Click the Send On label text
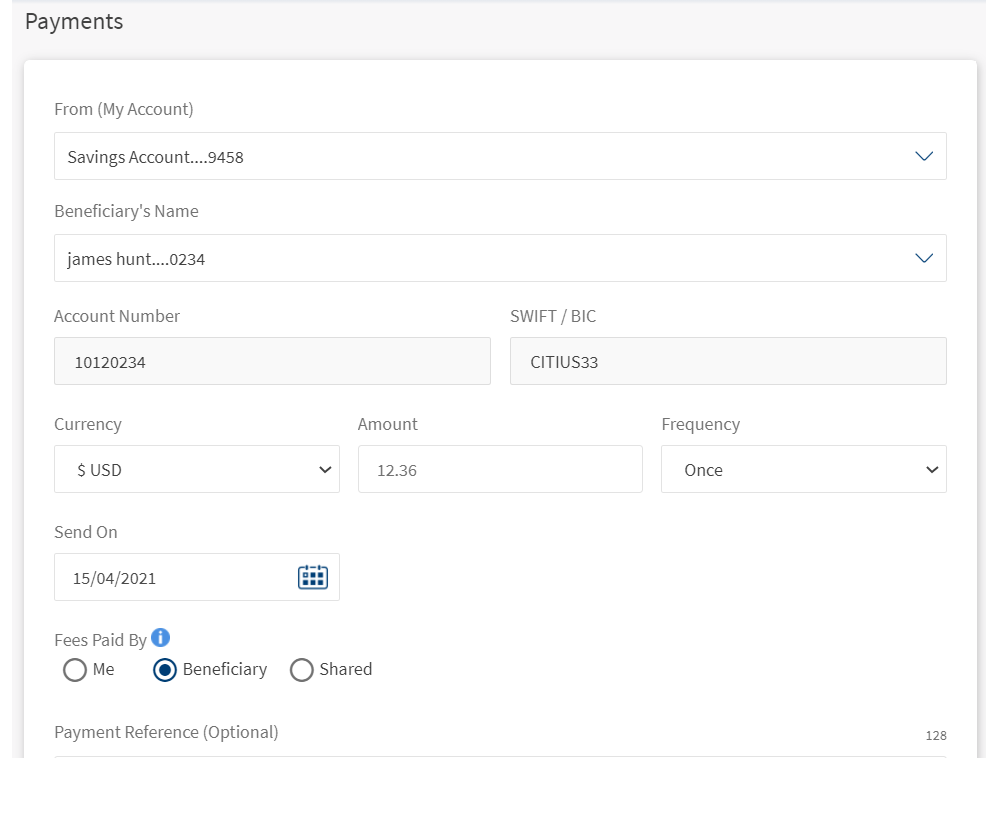This screenshot has height=818, width=986. (86, 532)
